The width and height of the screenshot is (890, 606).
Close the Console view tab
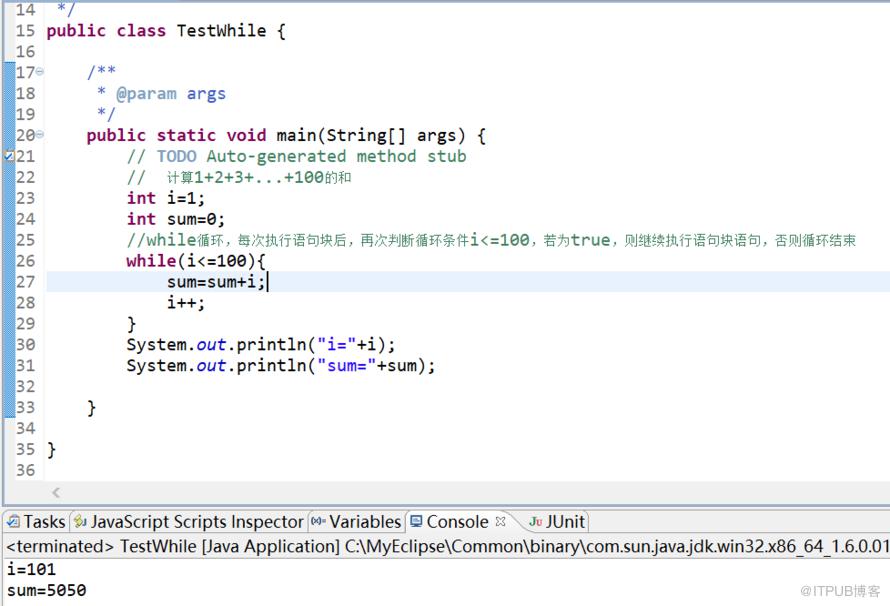coord(500,521)
